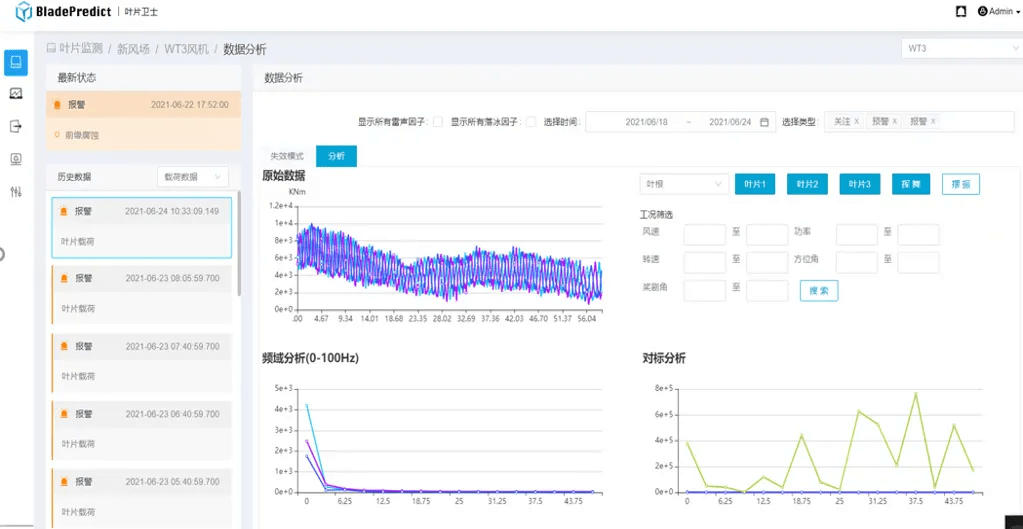Click the latest status 2021-06-22 17:52:00 alarm
Viewport: 1023px width, 529px height.
pyautogui.click(x=144, y=104)
